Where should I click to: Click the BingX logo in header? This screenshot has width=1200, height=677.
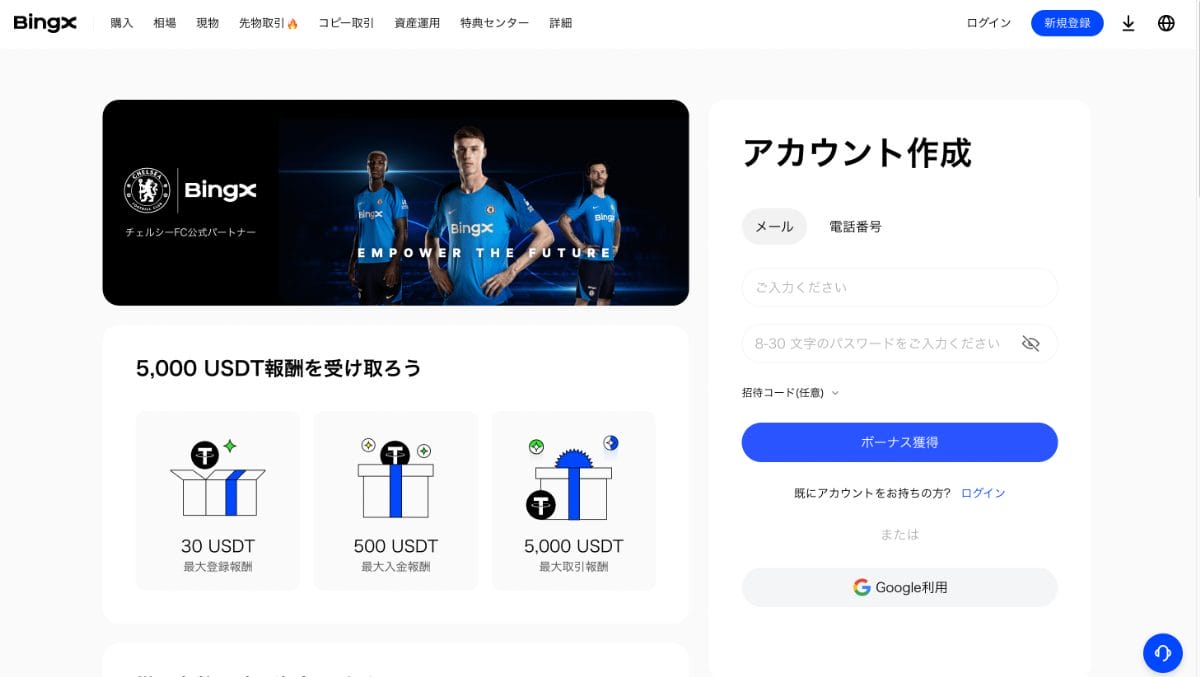(x=45, y=23)
